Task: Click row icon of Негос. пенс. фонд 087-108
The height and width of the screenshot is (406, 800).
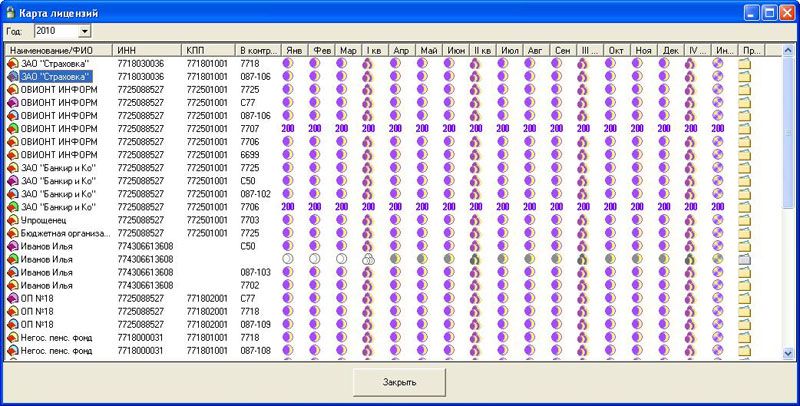Action: [x=13, y=351]
